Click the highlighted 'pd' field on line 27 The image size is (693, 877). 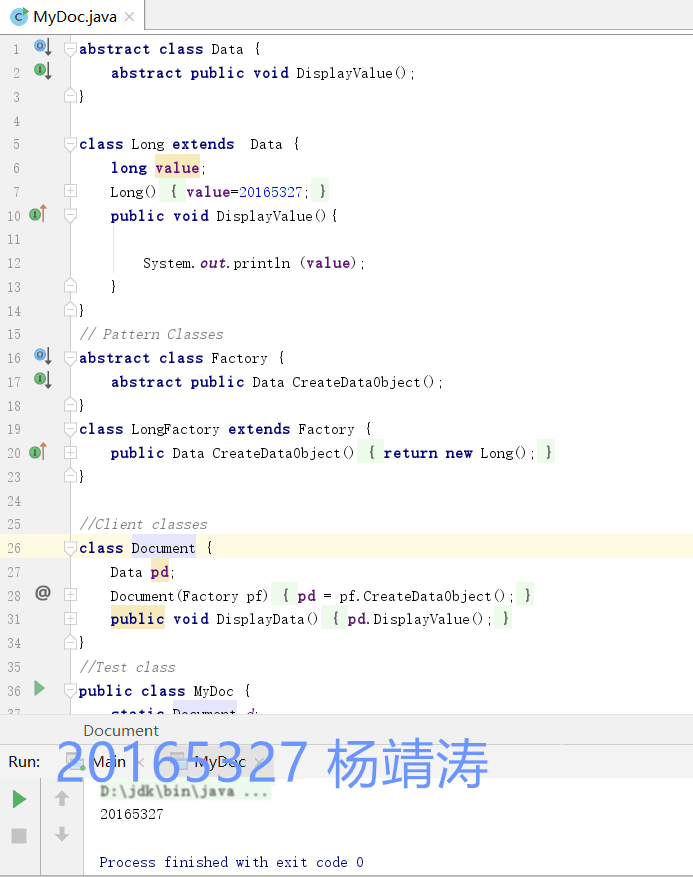click(x=159, y=572)
